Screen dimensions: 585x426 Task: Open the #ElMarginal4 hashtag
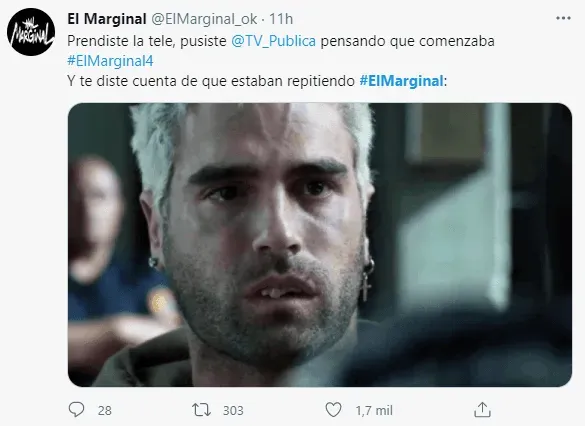tap(110, 61)
